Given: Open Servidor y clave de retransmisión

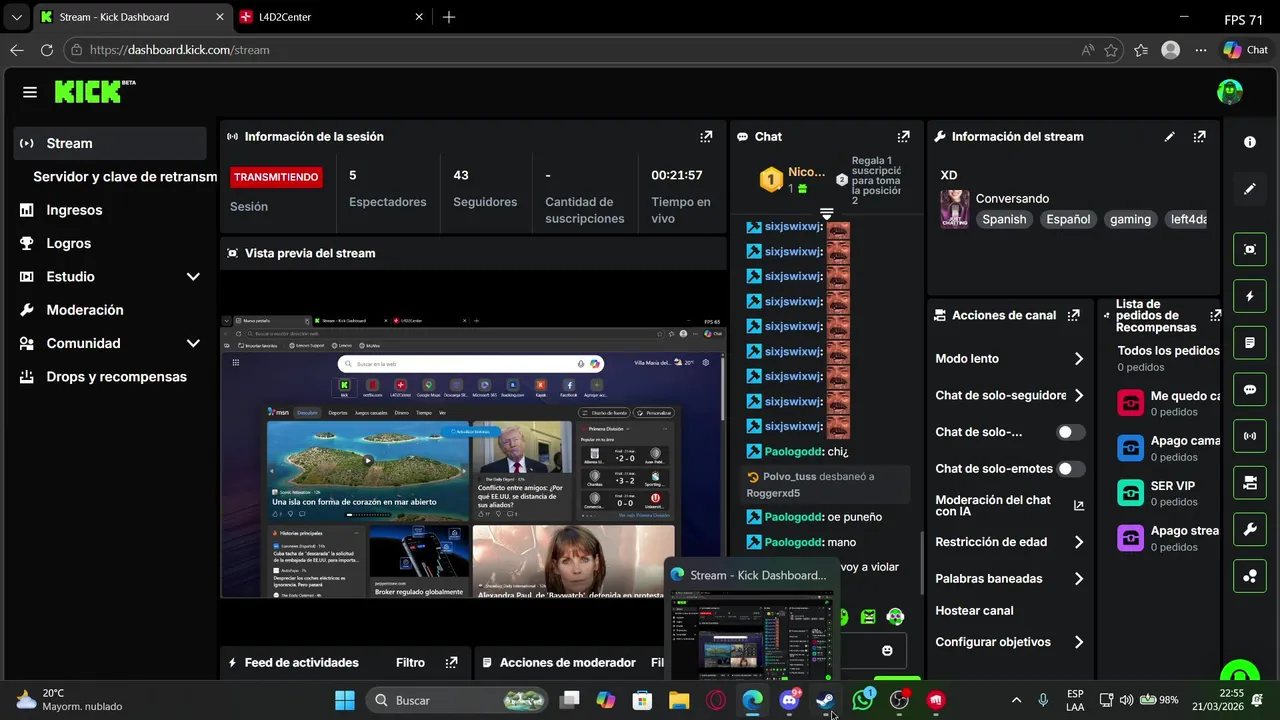Looking at the screenshot, I should [125, 177].
